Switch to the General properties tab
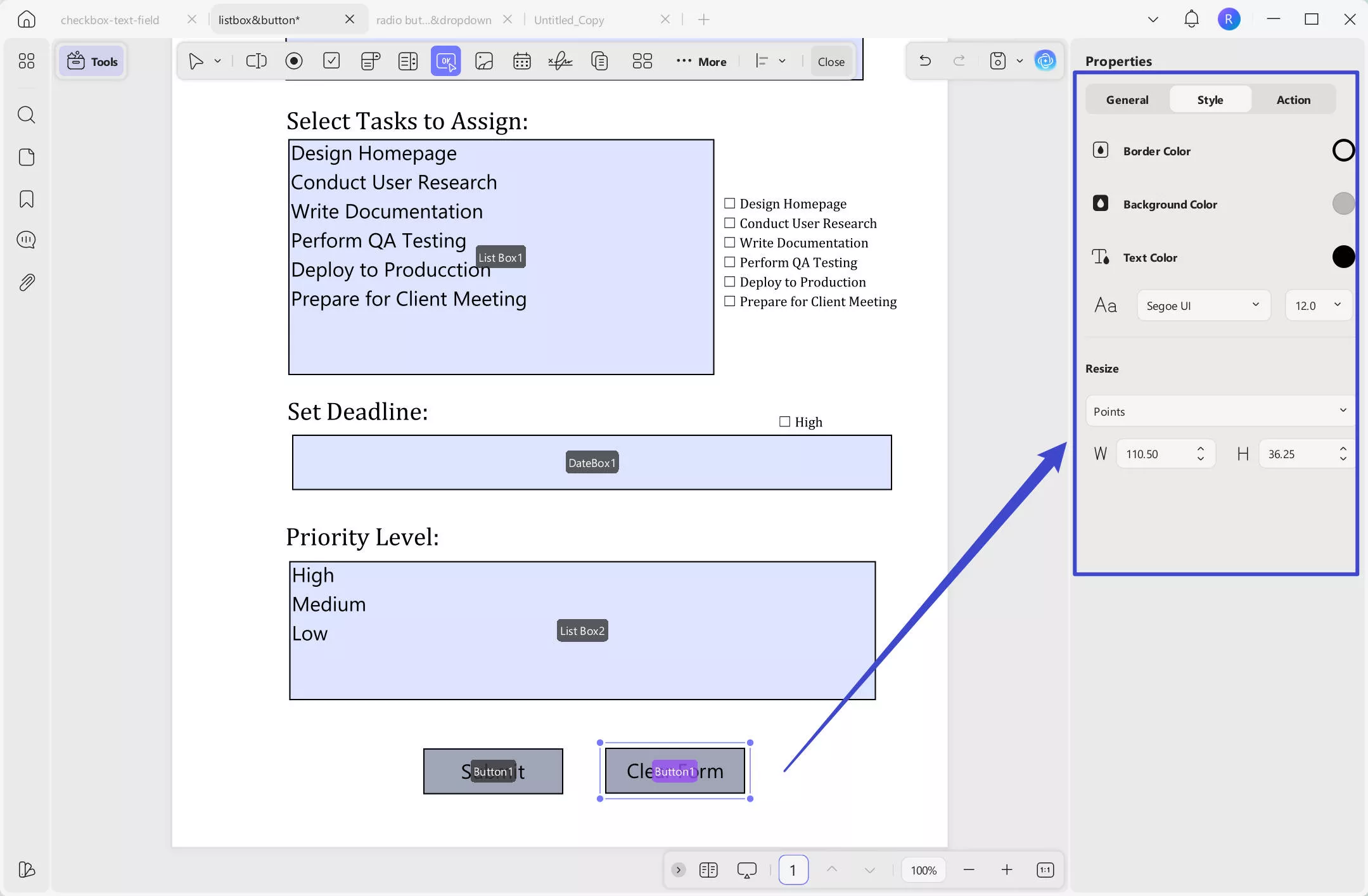The image size is (1368, 896). tap(1127, 99)
